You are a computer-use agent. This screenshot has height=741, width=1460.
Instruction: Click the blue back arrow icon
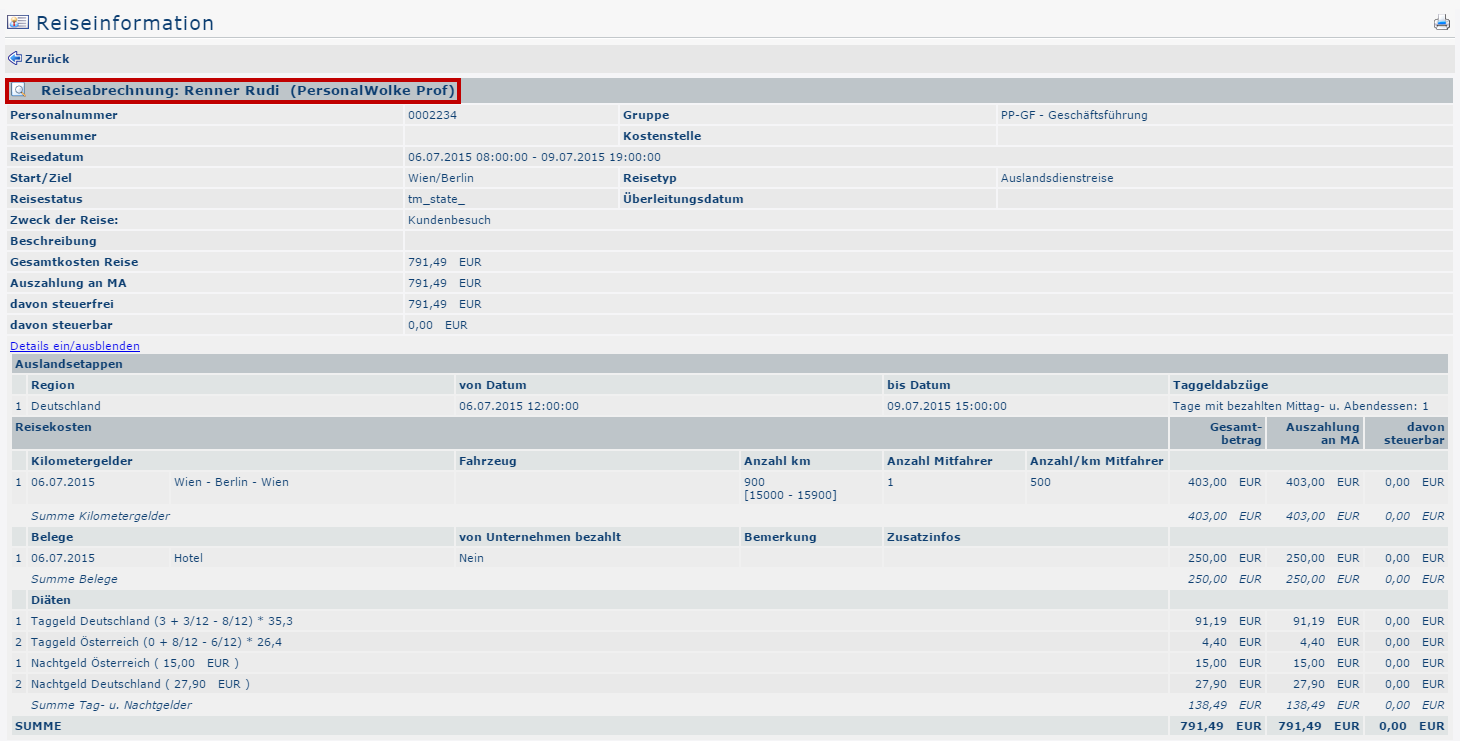pos(14,59)
